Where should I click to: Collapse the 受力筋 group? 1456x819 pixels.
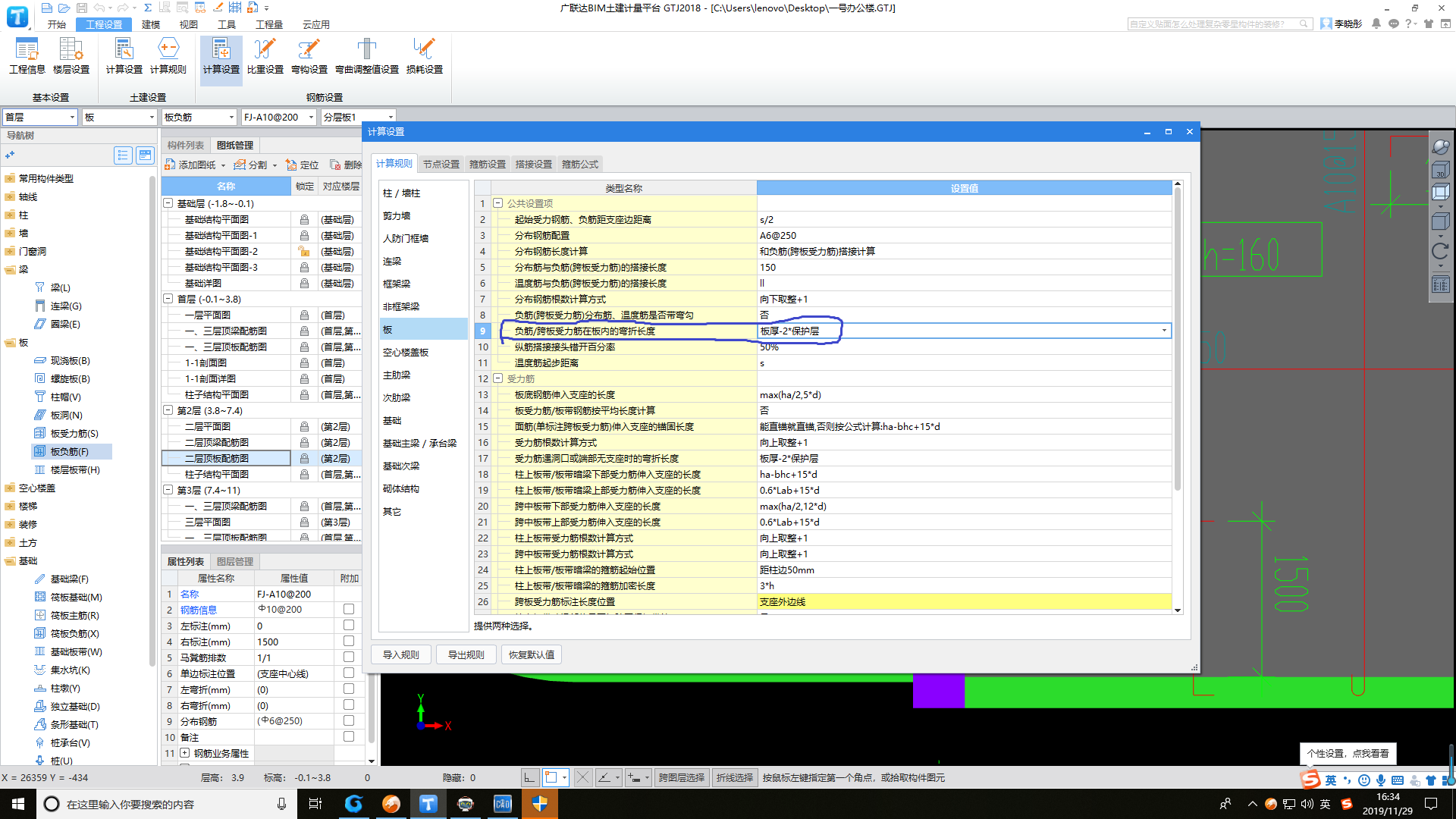click(498, 378)
